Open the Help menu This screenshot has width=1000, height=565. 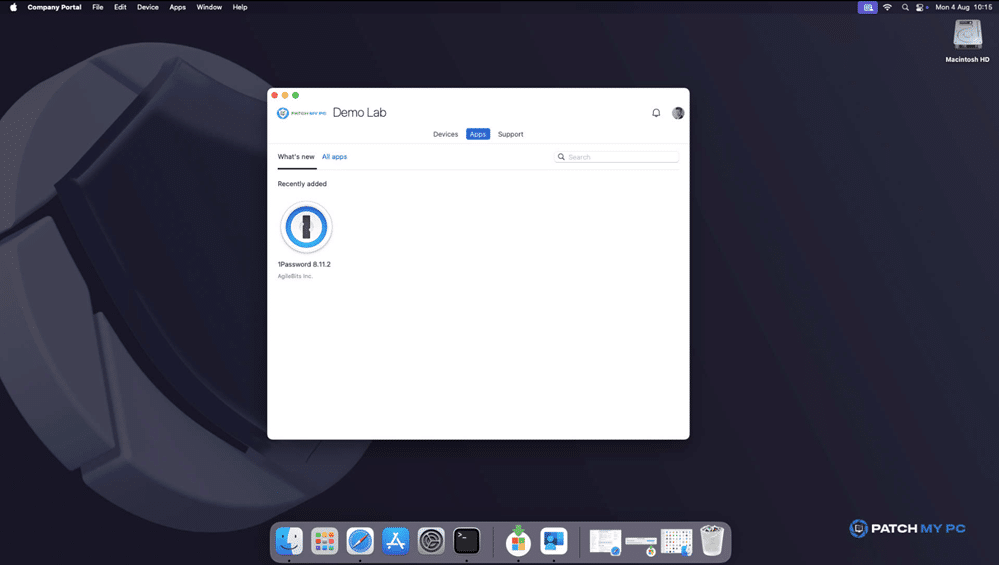[x=240, y=8]
